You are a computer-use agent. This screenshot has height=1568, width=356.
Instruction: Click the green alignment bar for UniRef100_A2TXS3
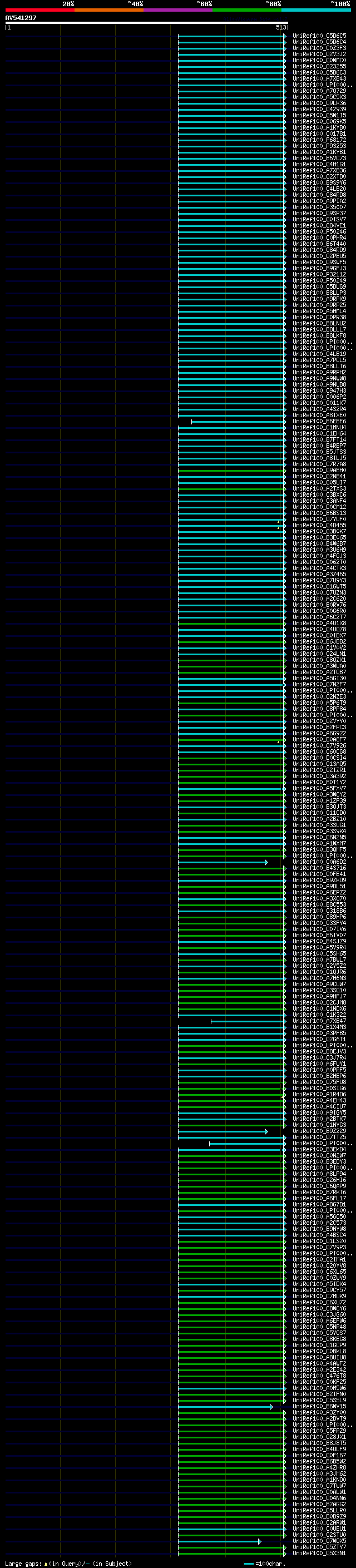[232, 489]
